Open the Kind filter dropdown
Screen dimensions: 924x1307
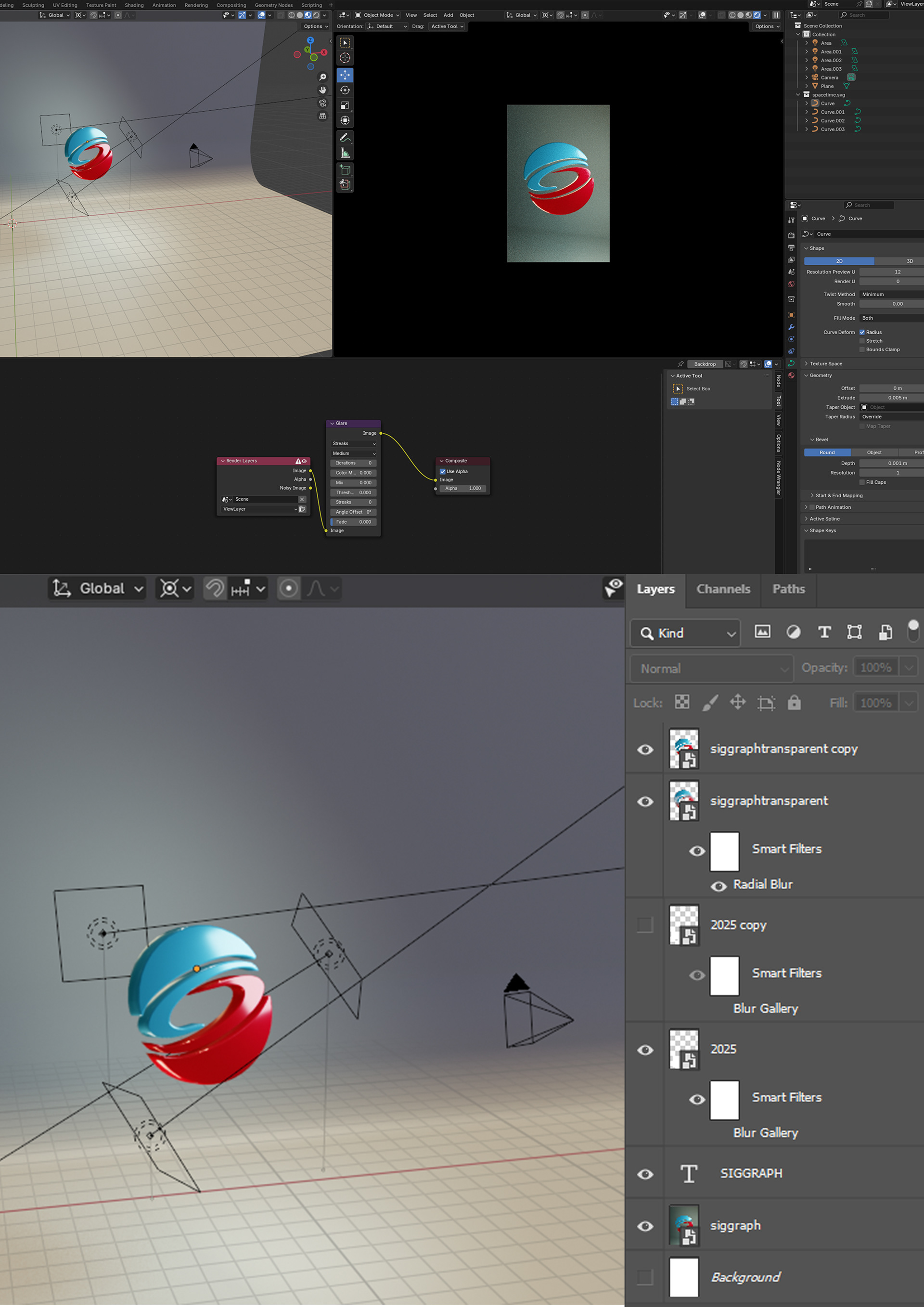click(x=686, y=633)
